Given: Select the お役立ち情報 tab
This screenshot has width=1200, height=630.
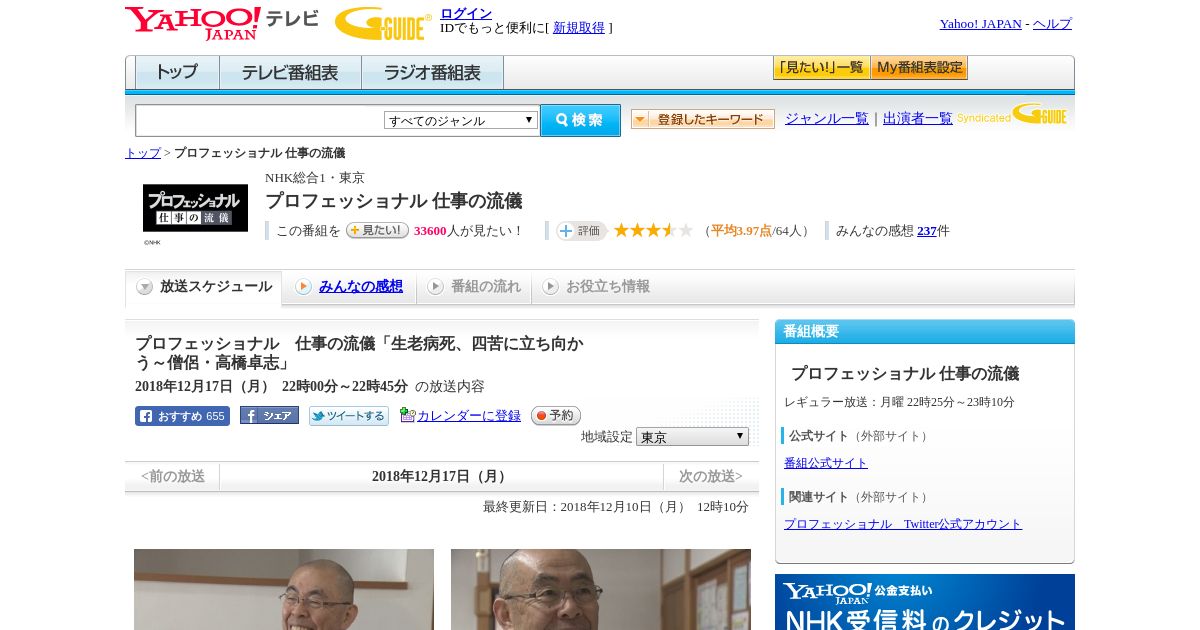Looking at the screenshot, I should pos(596,287).
